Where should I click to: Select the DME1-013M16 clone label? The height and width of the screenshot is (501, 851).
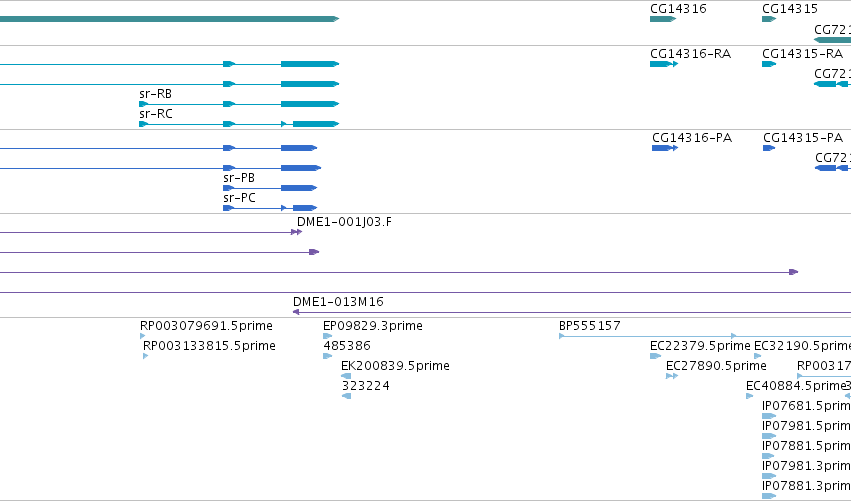point(338,301)
